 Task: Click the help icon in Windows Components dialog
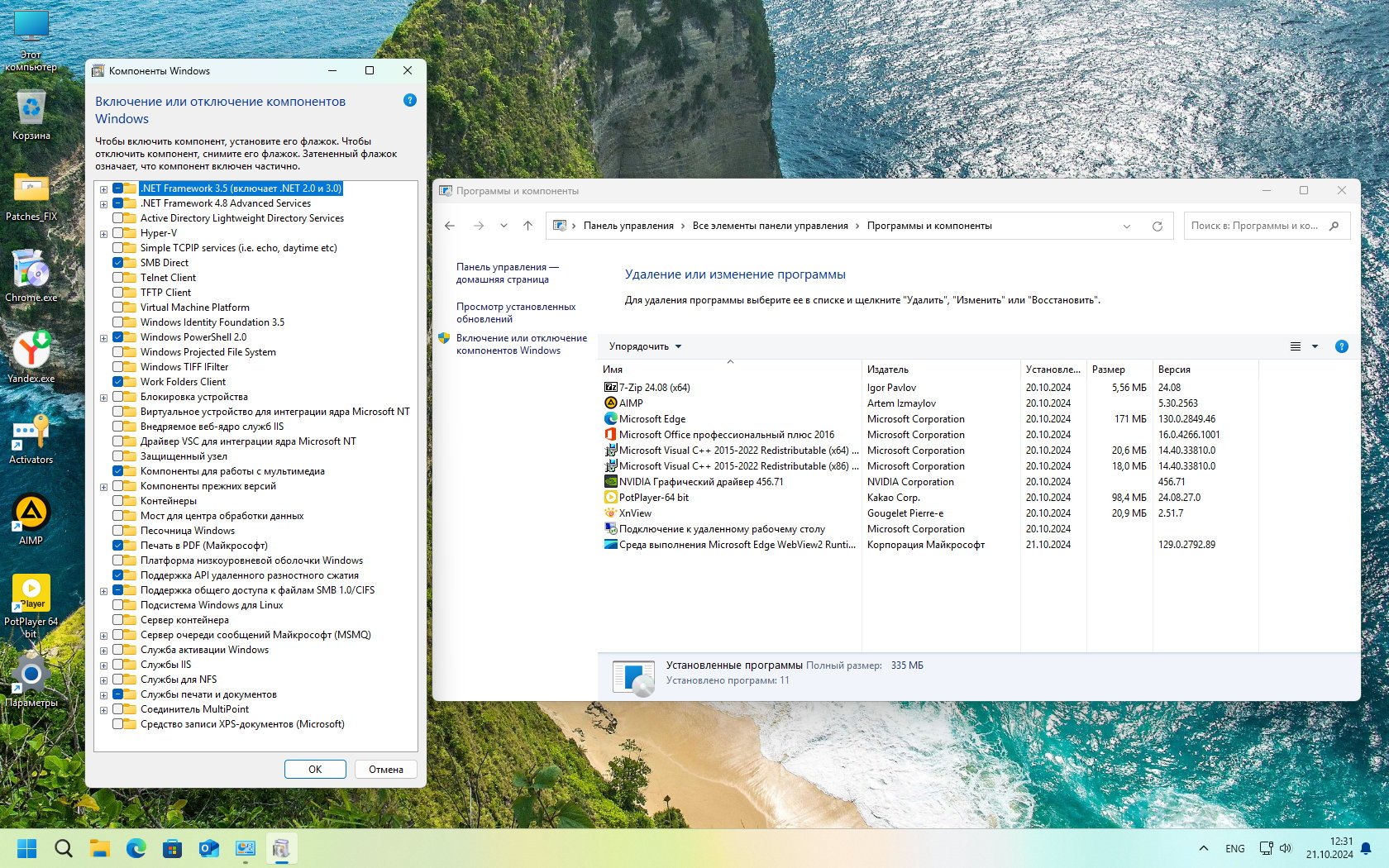[x=409, y=101]
